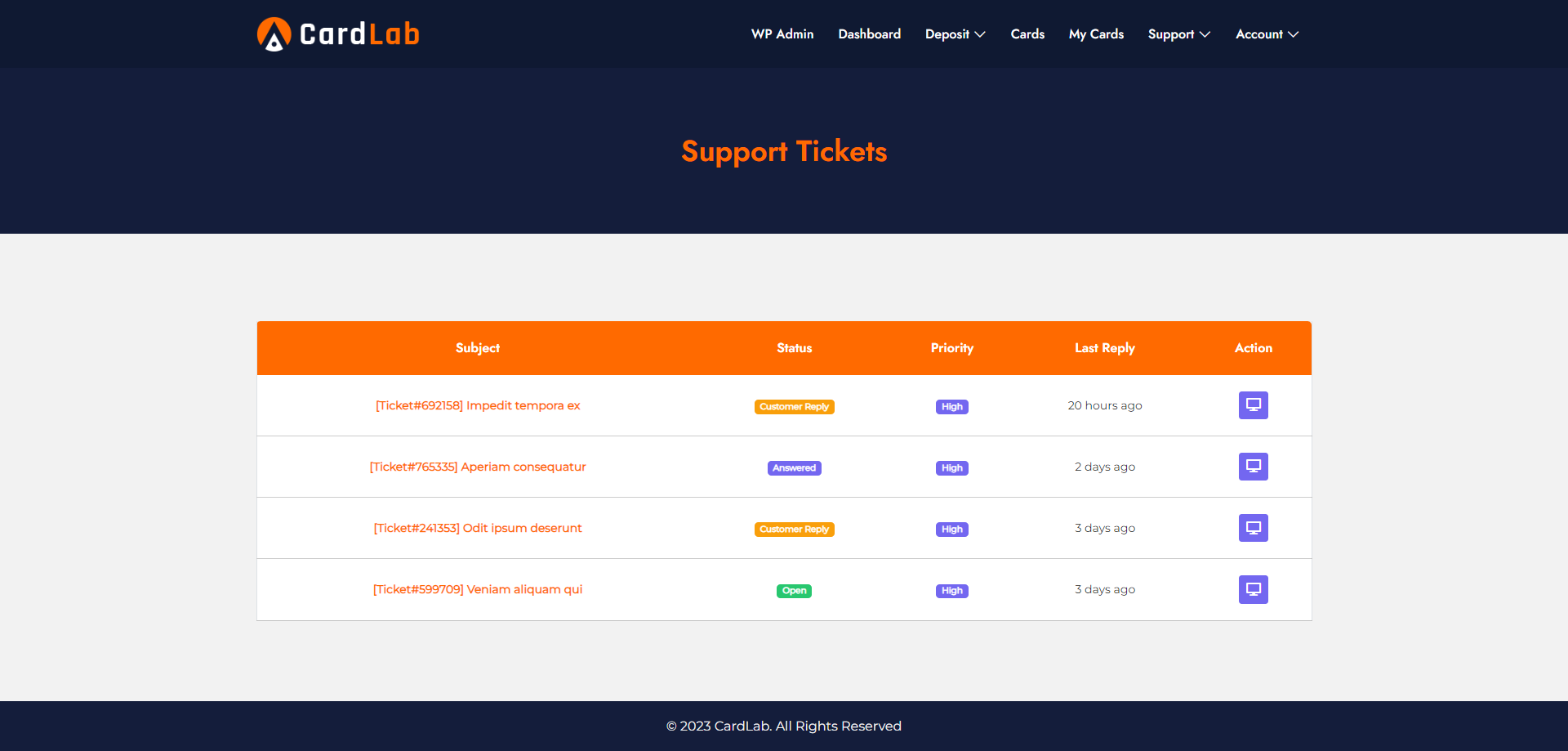The height and width of the screenshot is (751, 1568).
Task: Select My Cards in the navigation
Action: pos(1096,34)
